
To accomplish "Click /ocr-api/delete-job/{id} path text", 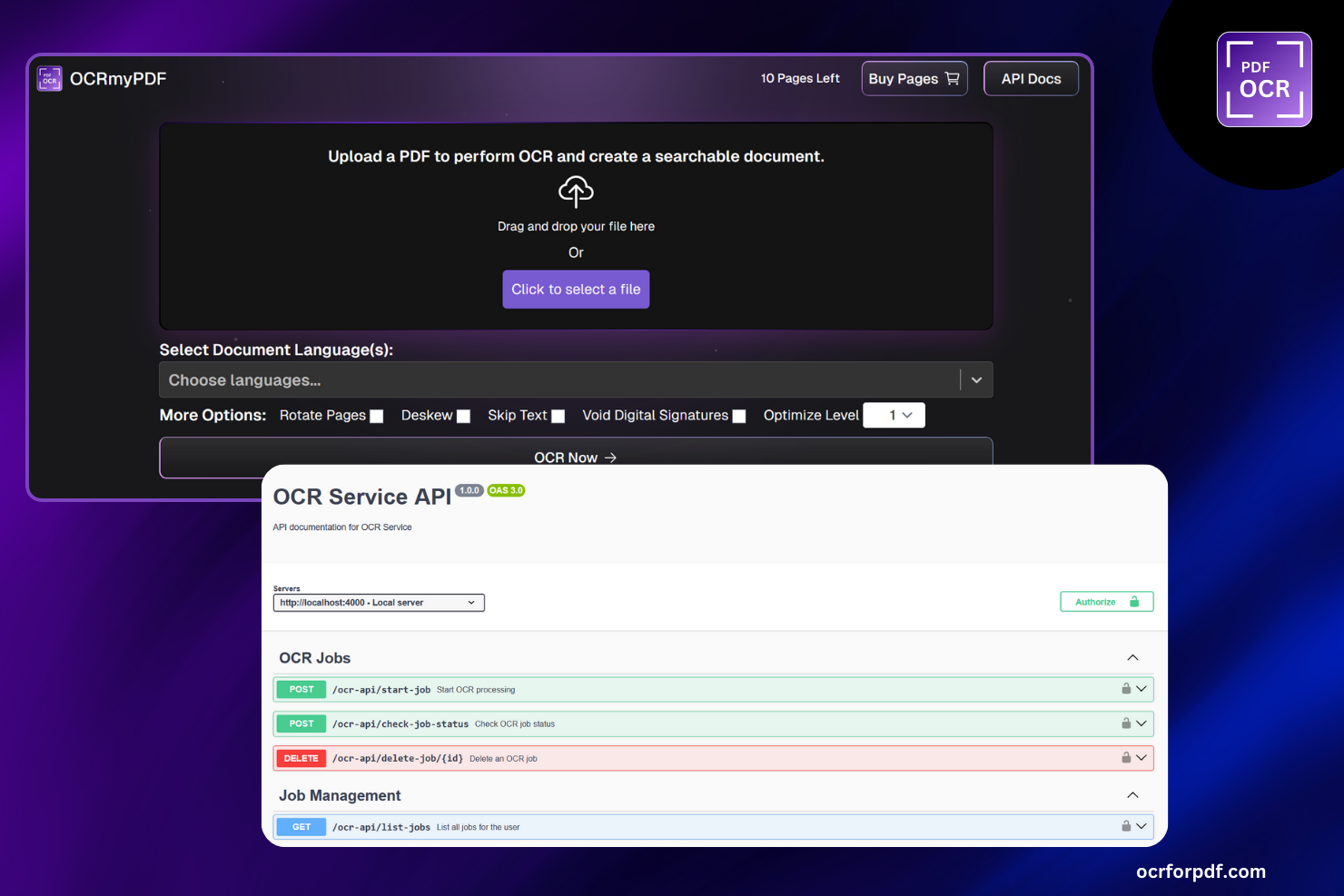I will [x=398, y=759].
